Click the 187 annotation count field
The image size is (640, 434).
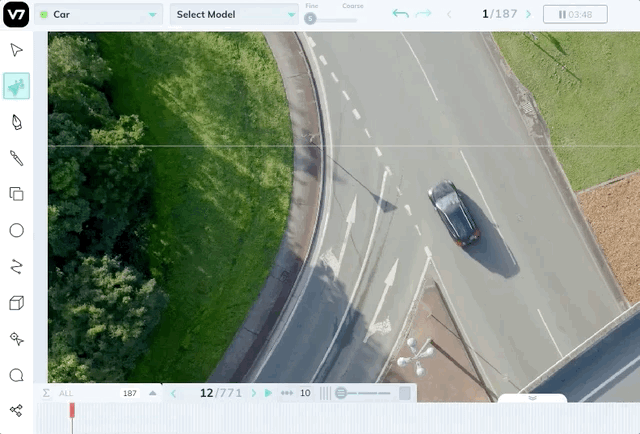coord(129,393)
